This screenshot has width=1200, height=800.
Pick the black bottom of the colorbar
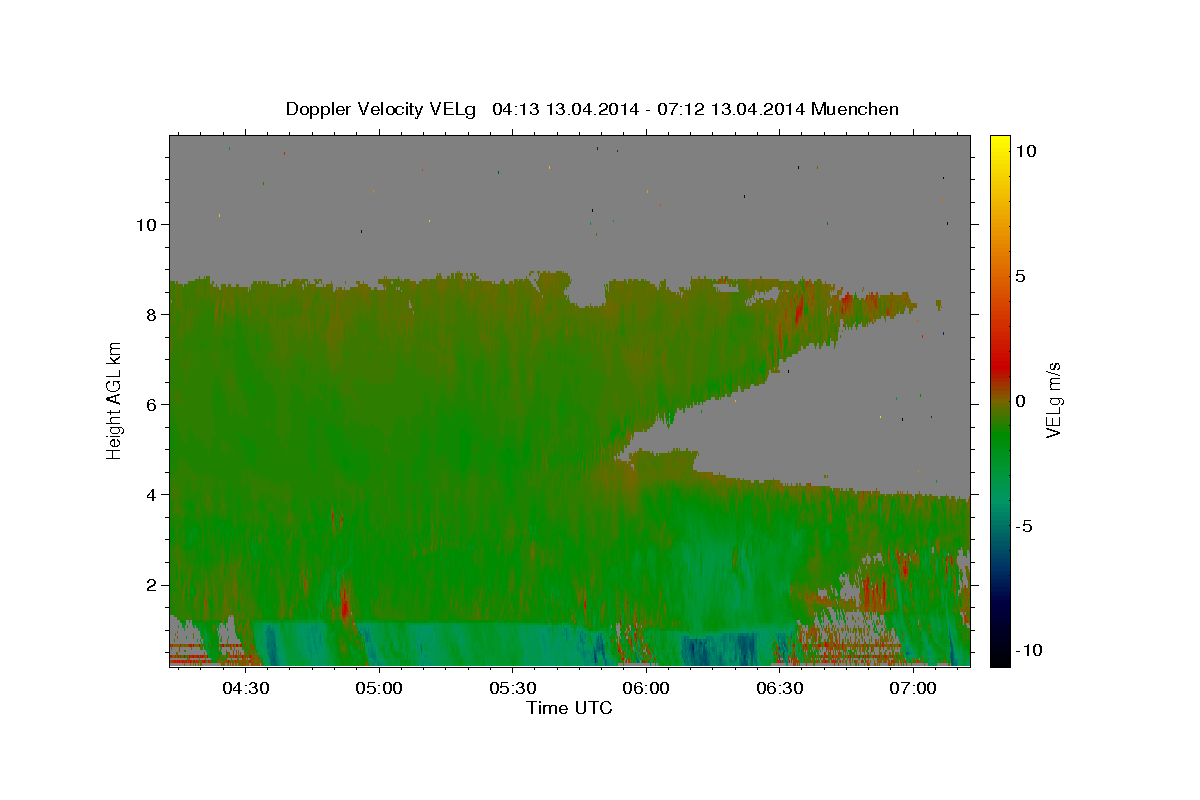pos(999,658)
